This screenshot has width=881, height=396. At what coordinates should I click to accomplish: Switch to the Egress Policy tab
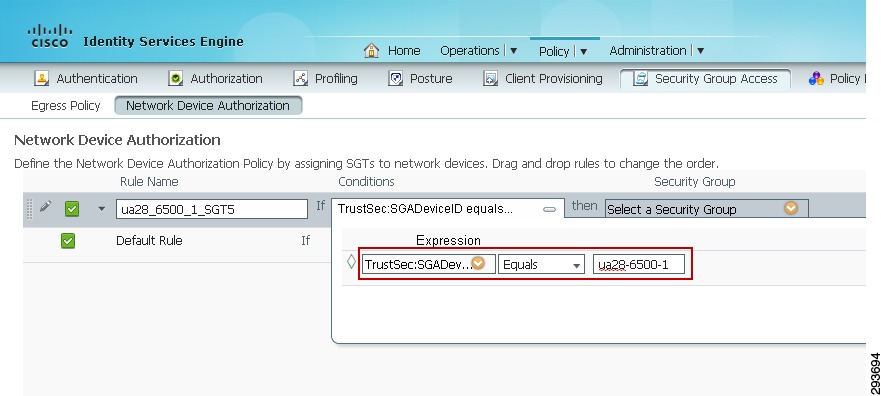click(x=66, y=106)
